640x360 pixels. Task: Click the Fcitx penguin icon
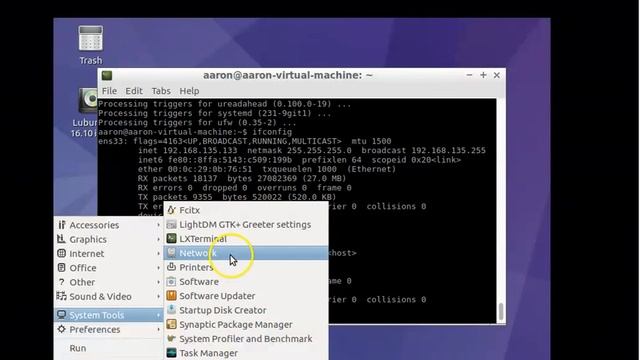(x=171, y=210)
